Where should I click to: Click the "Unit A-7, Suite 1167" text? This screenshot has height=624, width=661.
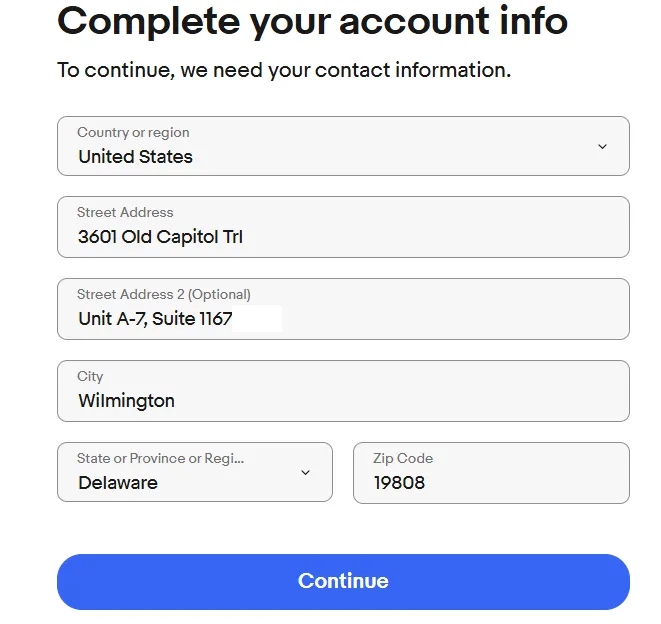[x=155, y=319]
